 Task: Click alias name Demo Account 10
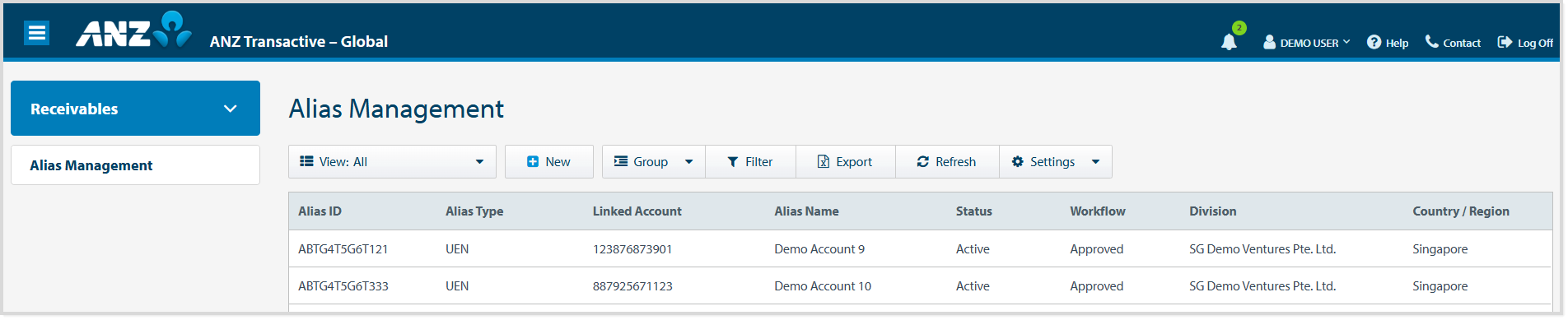(x=823, y=286)
